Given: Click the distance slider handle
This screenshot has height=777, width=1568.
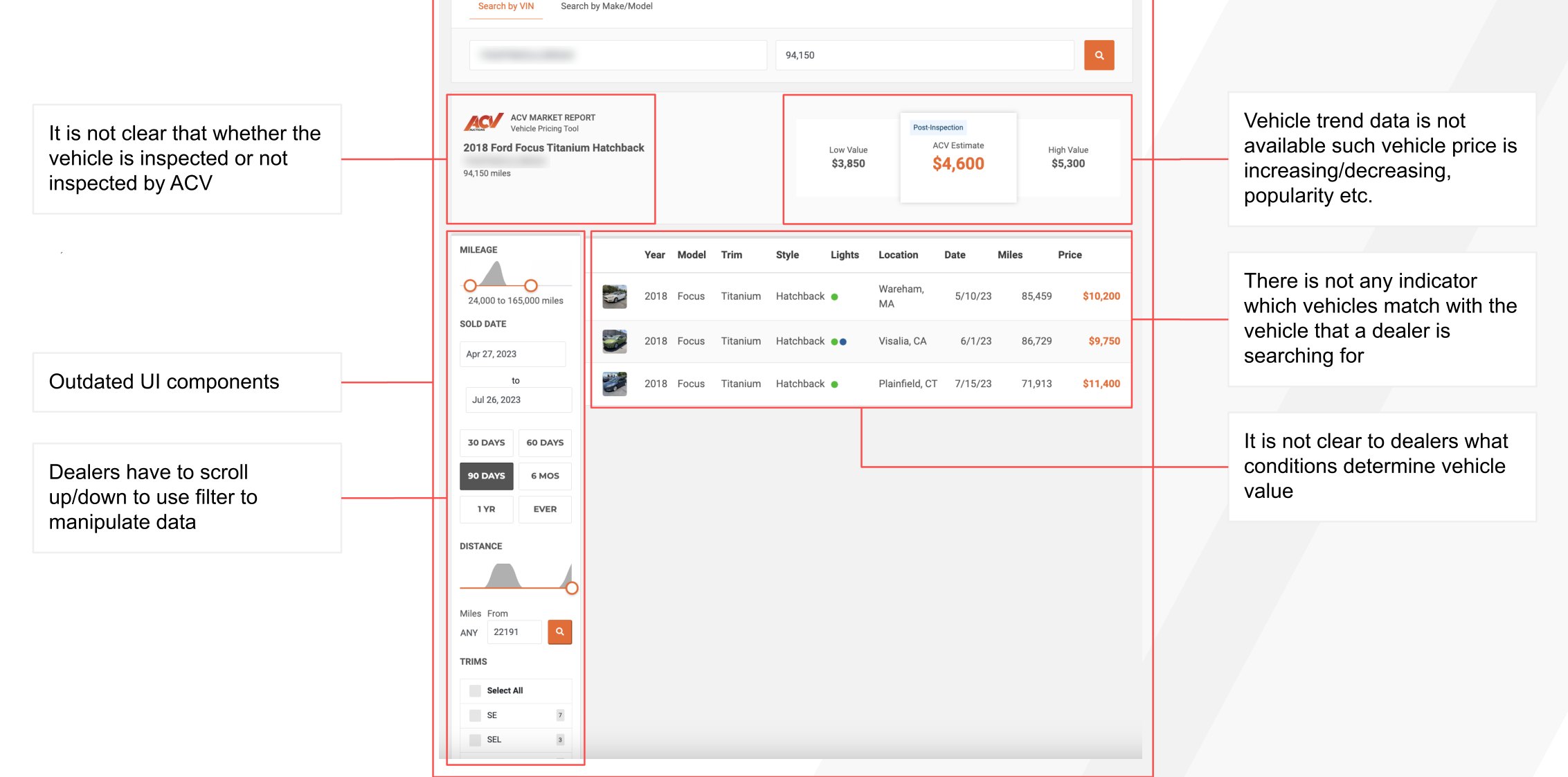Looking at the screenshot, I should coord(571,588).
